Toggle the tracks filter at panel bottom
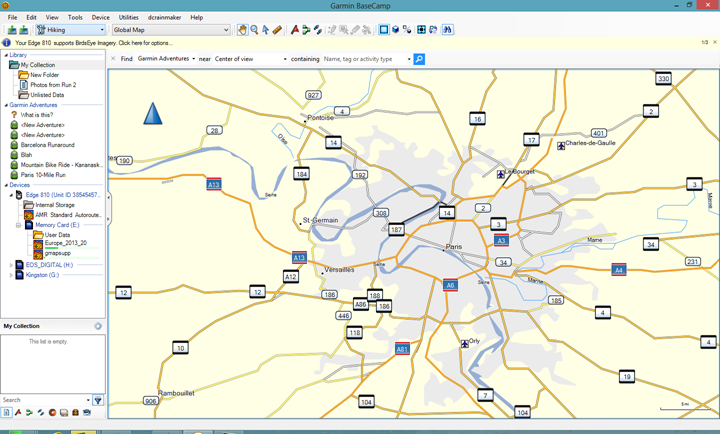This screenshot has width=720, height=434. click(x=41, y=412)
